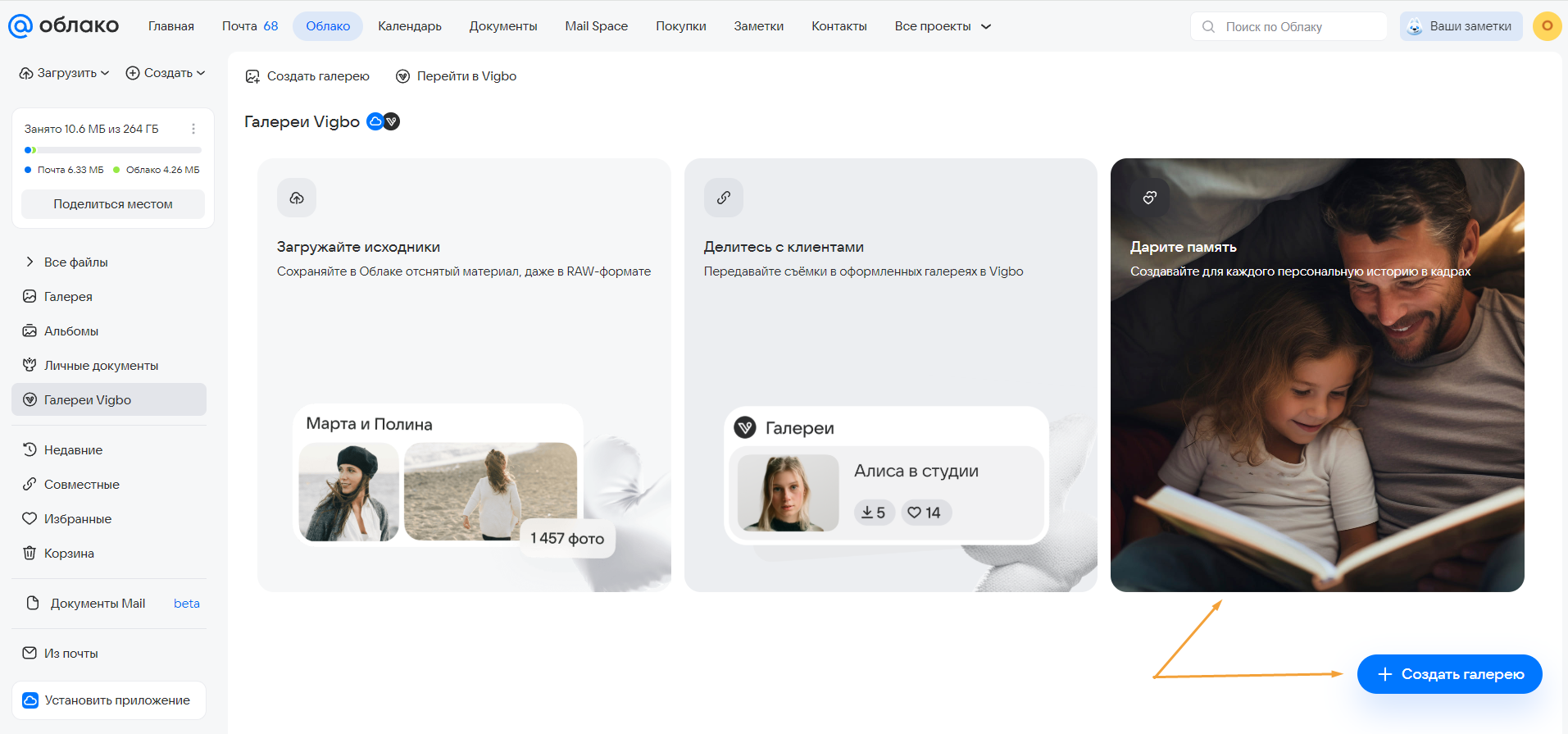Open Покупки in top navigation

[x=681, y=26]
